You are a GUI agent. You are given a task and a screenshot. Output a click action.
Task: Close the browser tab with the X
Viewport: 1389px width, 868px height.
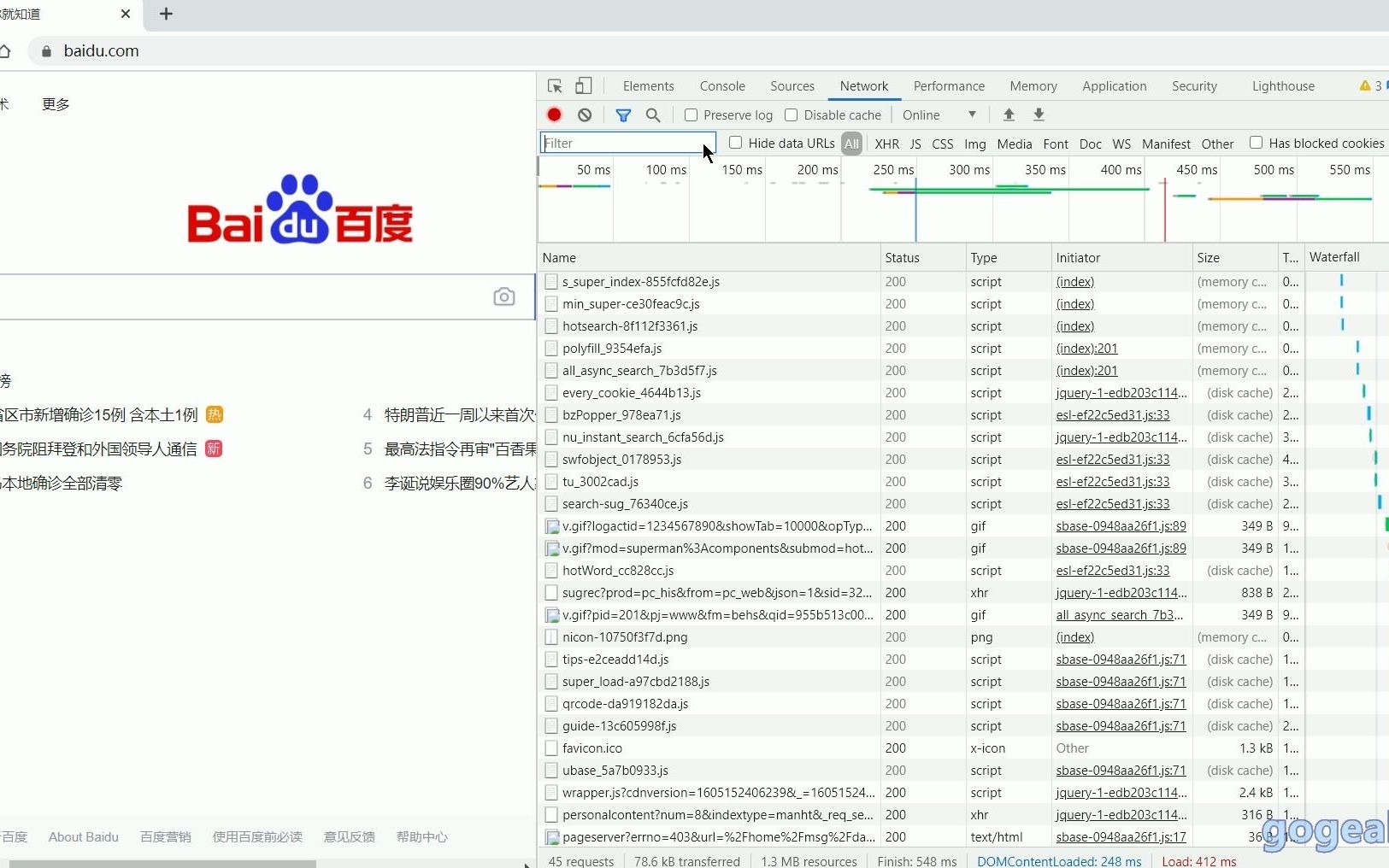126,14
